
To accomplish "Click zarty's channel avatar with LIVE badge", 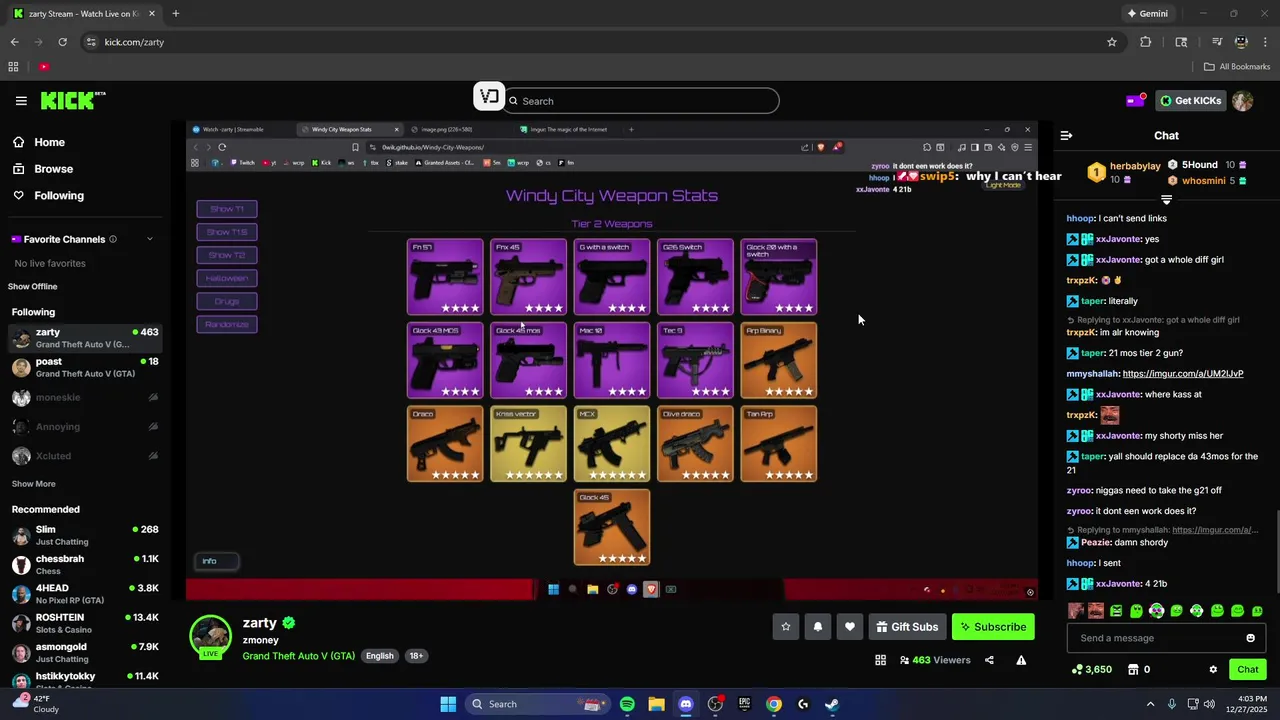I will 210,637.
